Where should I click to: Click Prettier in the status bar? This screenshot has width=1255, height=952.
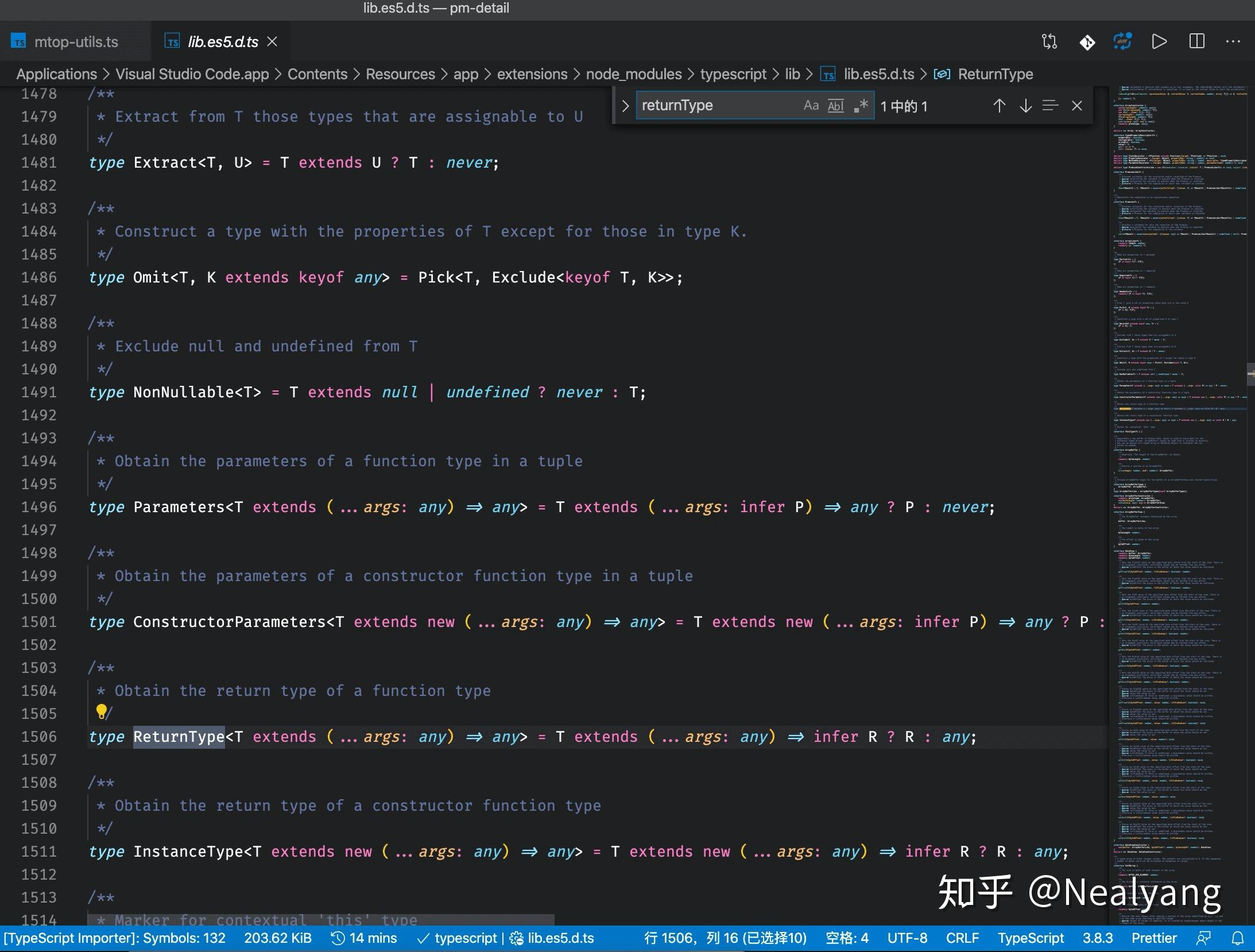(x=1155, y=938)
